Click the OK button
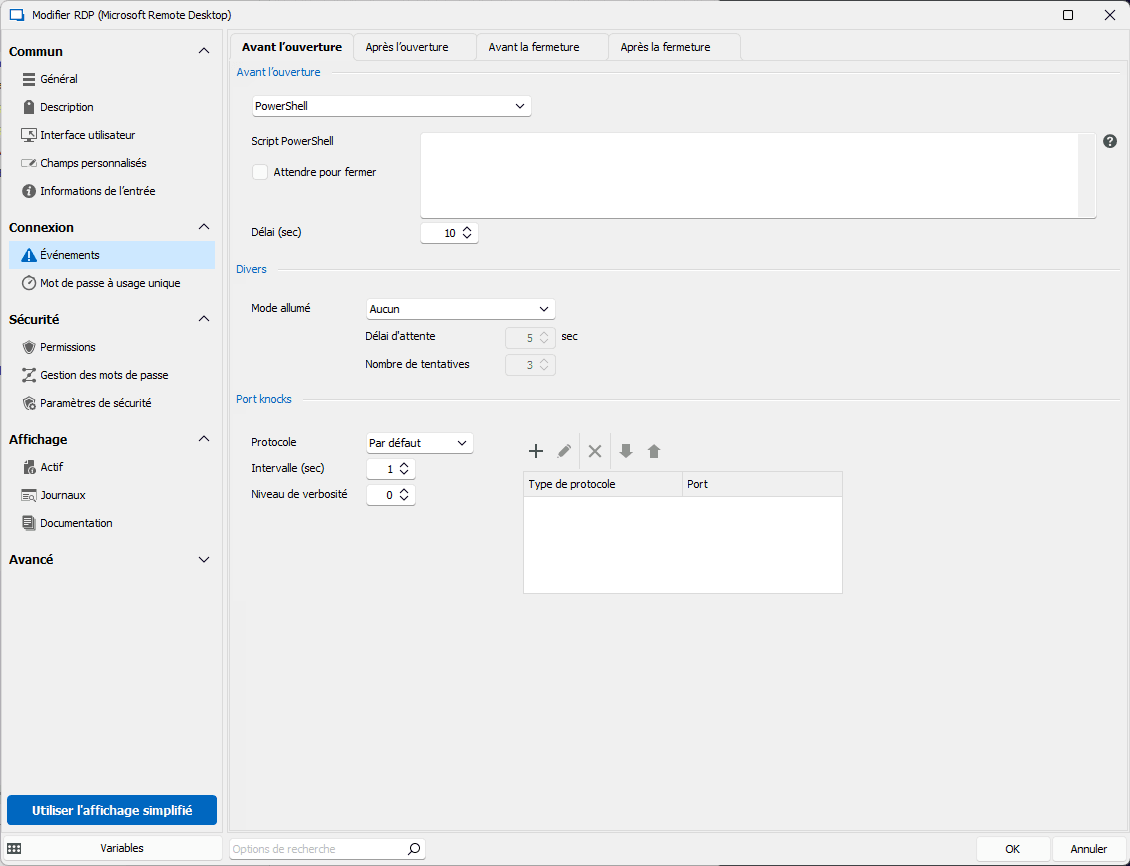 (x=1012, y=849)
